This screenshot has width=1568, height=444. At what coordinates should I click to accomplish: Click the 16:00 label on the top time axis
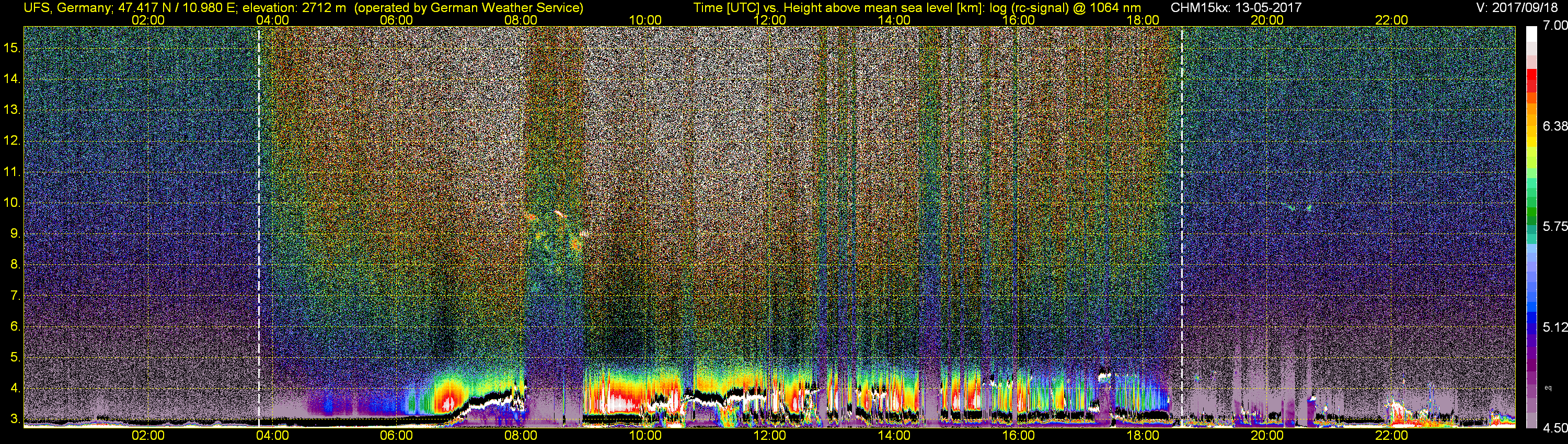(x=1018, y=20)
